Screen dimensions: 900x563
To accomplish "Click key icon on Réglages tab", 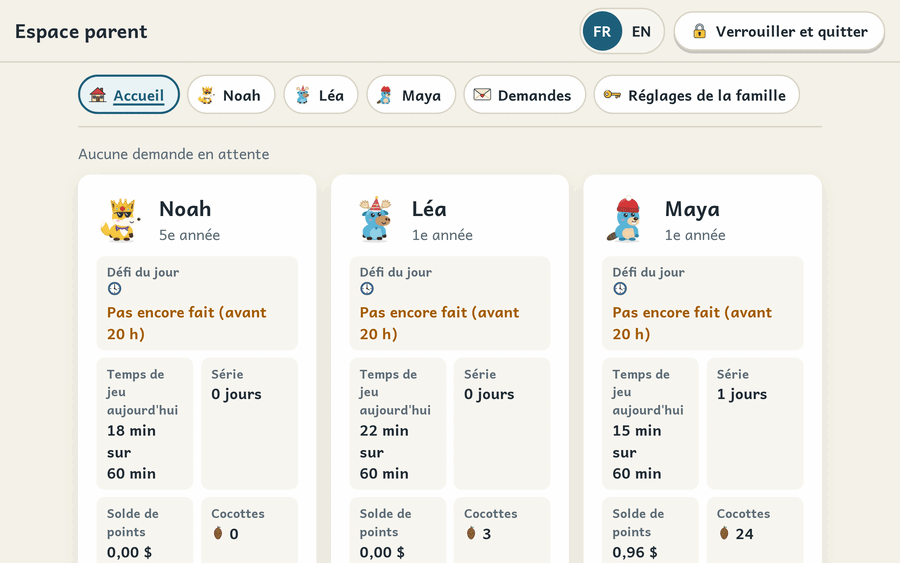I will (612, 94).
